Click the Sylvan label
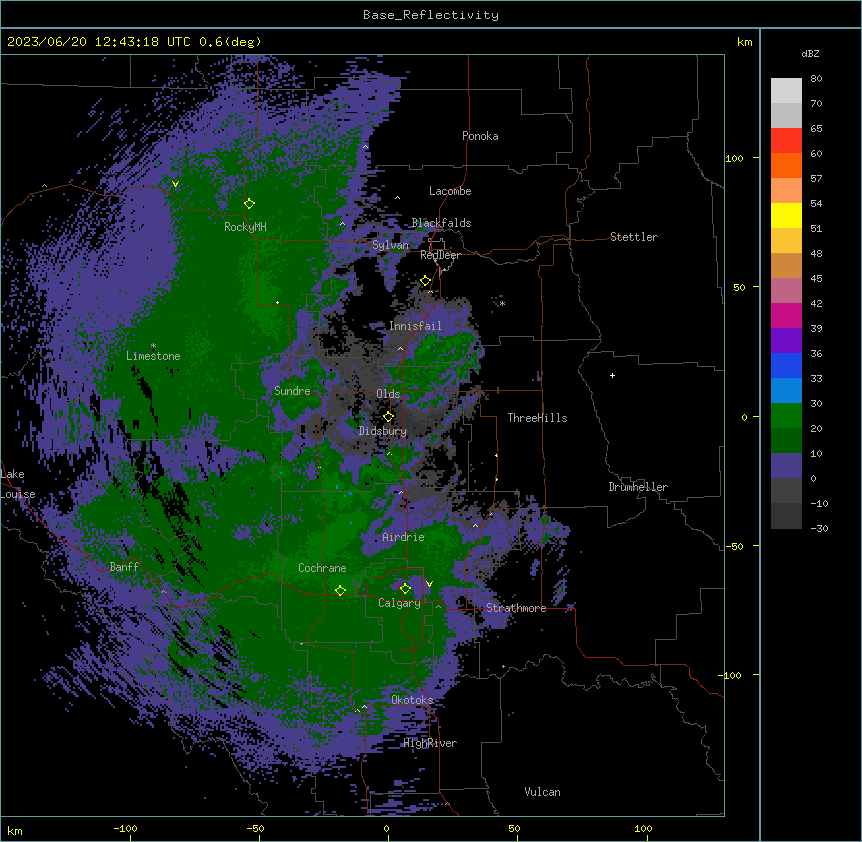 click(390, 245)
